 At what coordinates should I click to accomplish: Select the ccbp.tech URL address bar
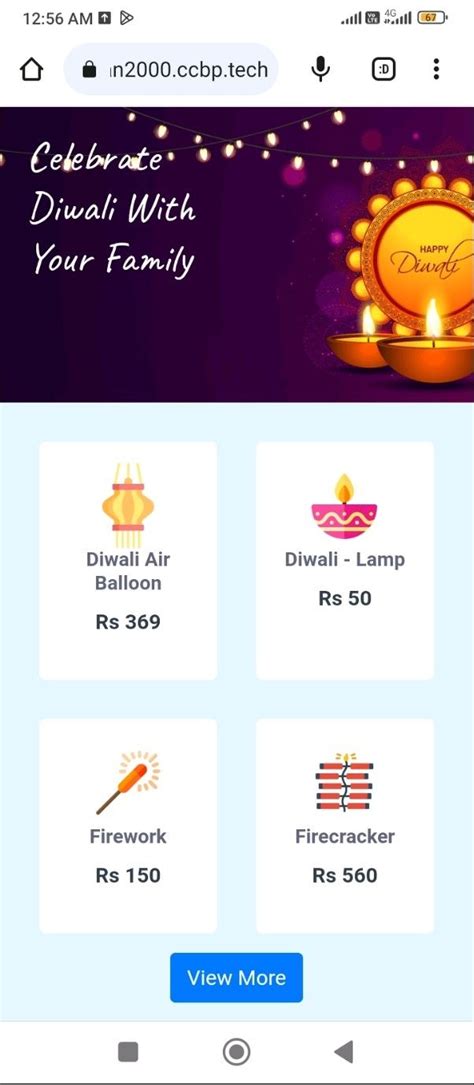170,69
